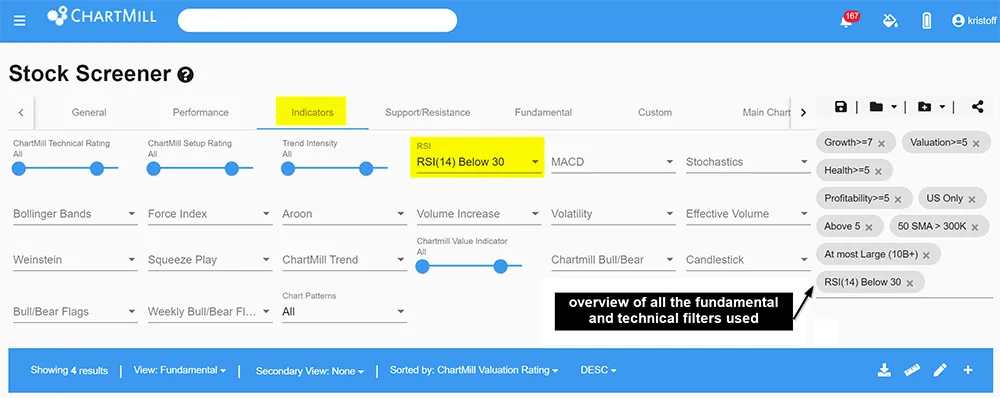Open the ChartMill Trend dropdown
1000x398 pixels.
coord(344,260)
